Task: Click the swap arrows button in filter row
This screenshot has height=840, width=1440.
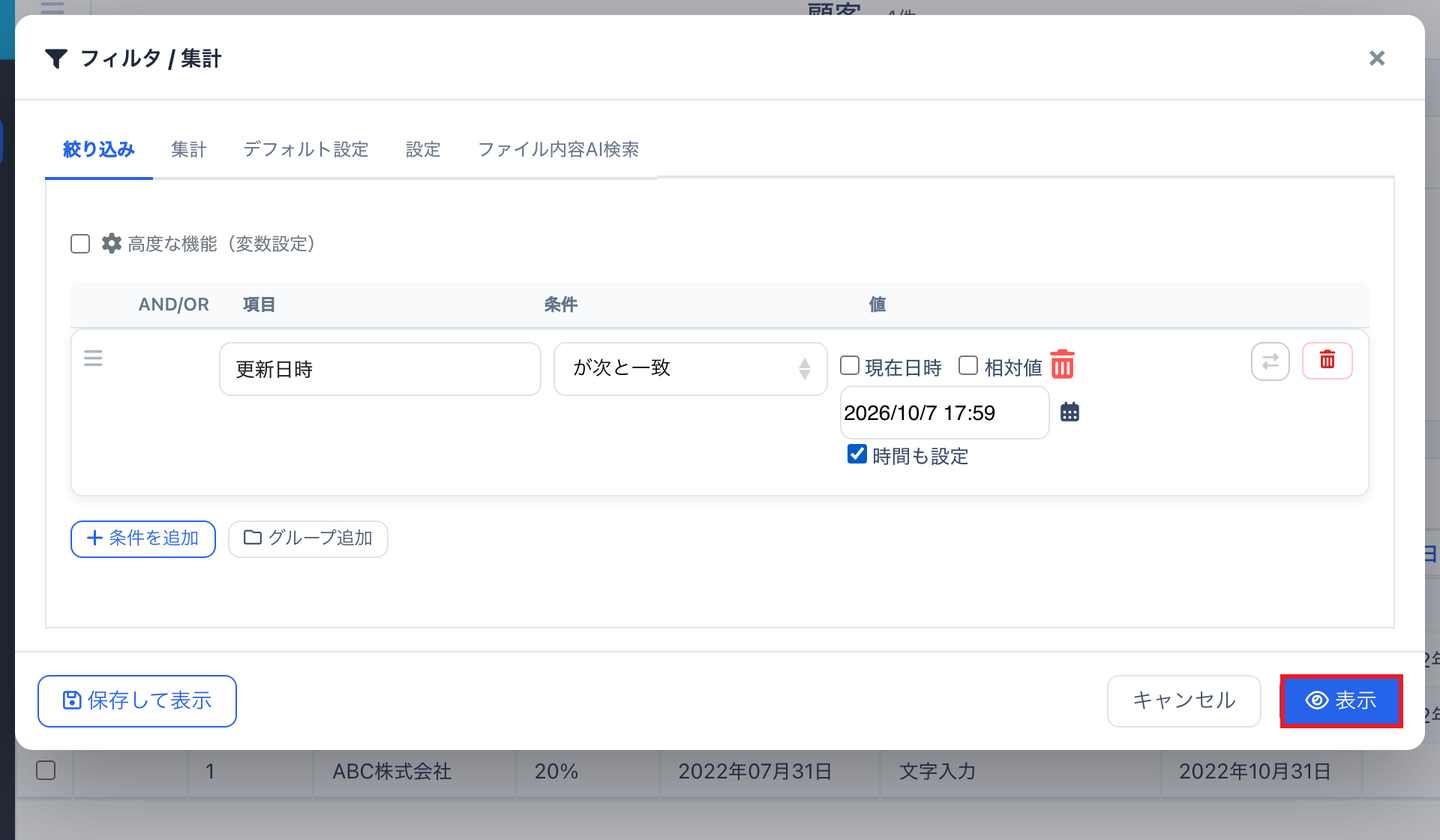Action: pos(1270,361)
